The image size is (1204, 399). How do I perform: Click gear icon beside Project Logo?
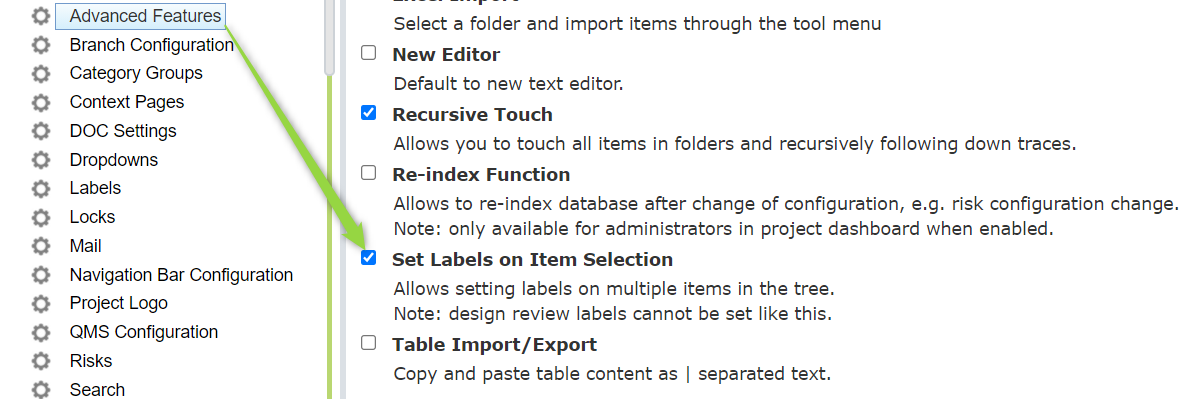point(40,304)
